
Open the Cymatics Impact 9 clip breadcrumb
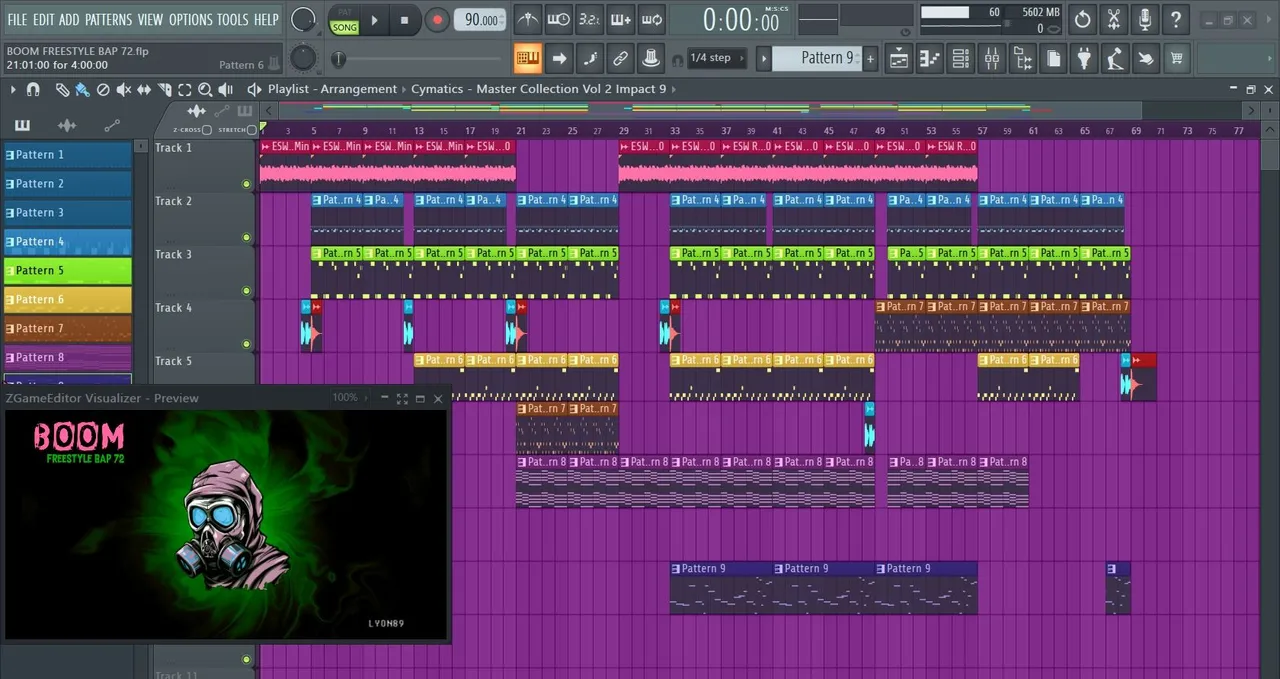click(538, 89)
